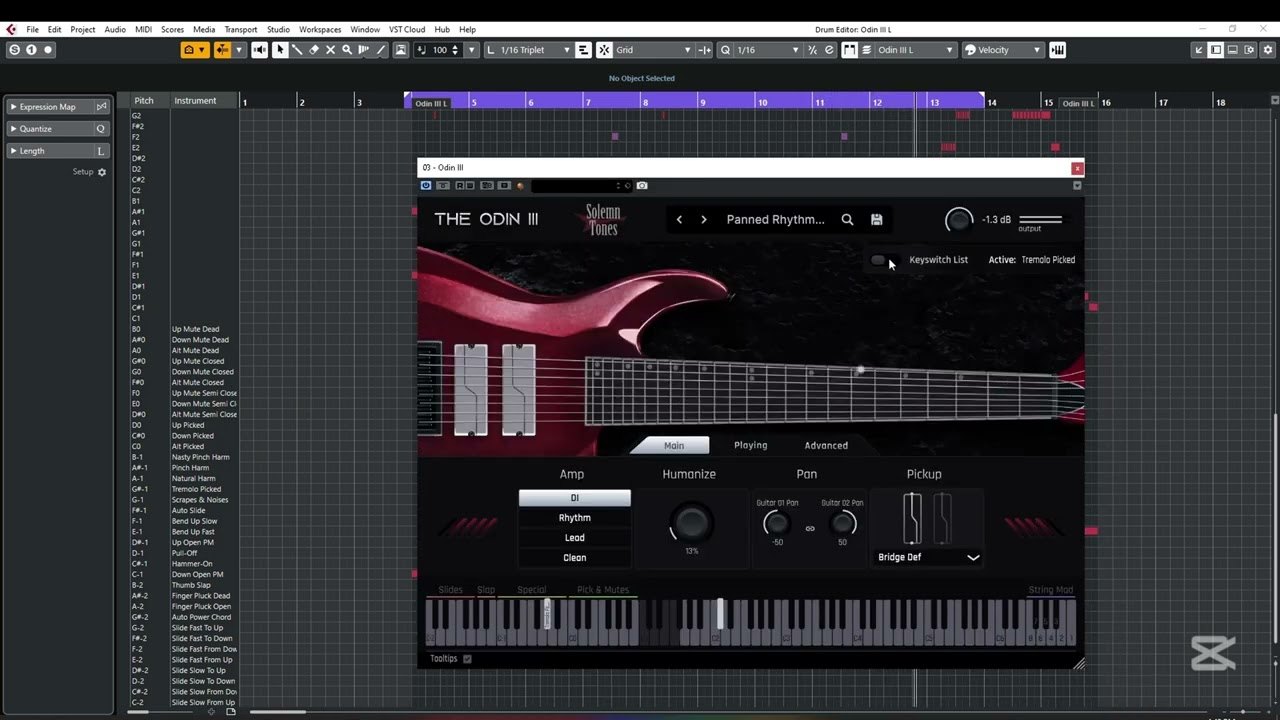Click the Pitch column header
Viewport: 1280px width, 720px height.
[x=144, y=100]
